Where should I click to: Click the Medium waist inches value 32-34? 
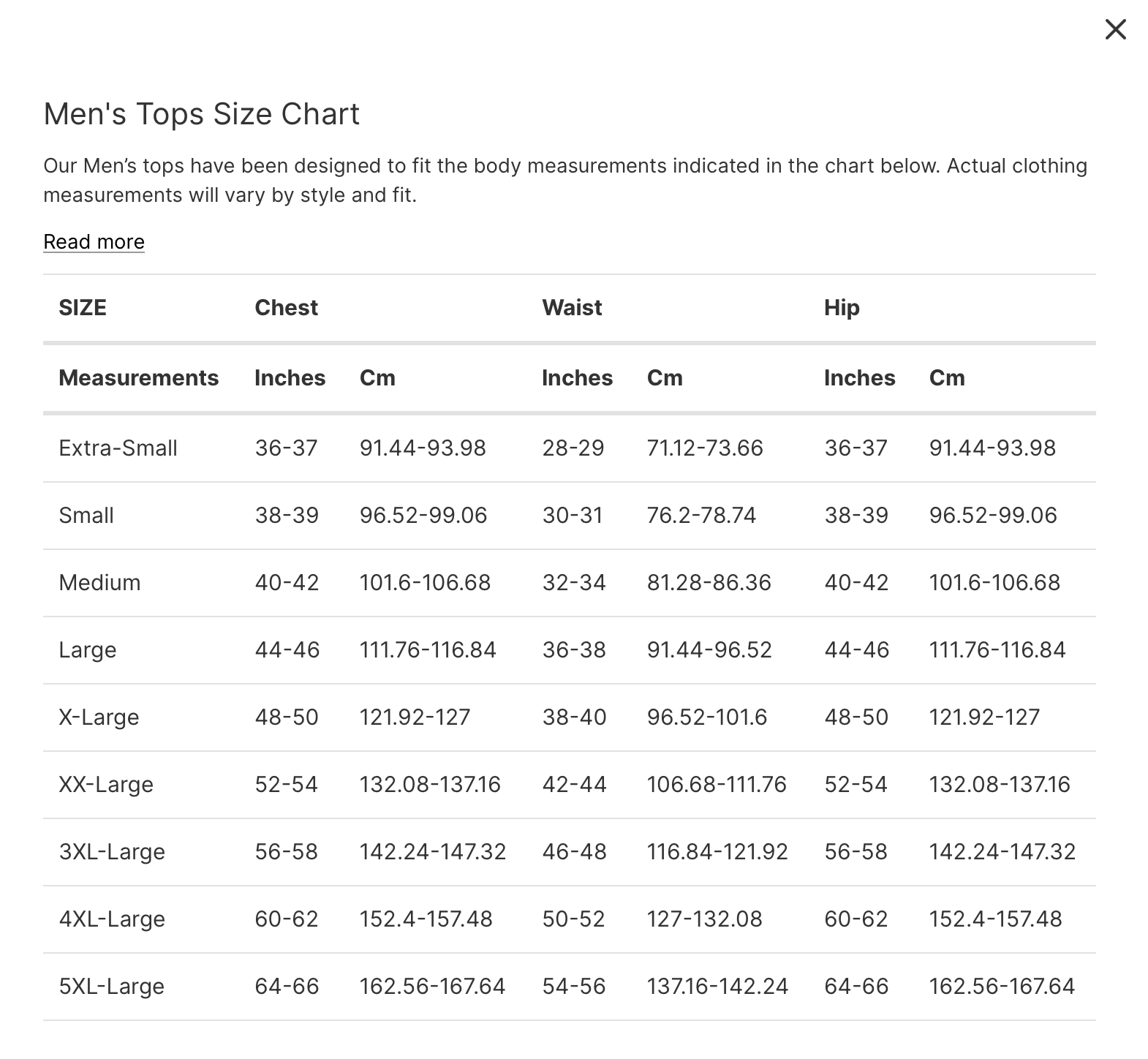(x=574, y=583)
